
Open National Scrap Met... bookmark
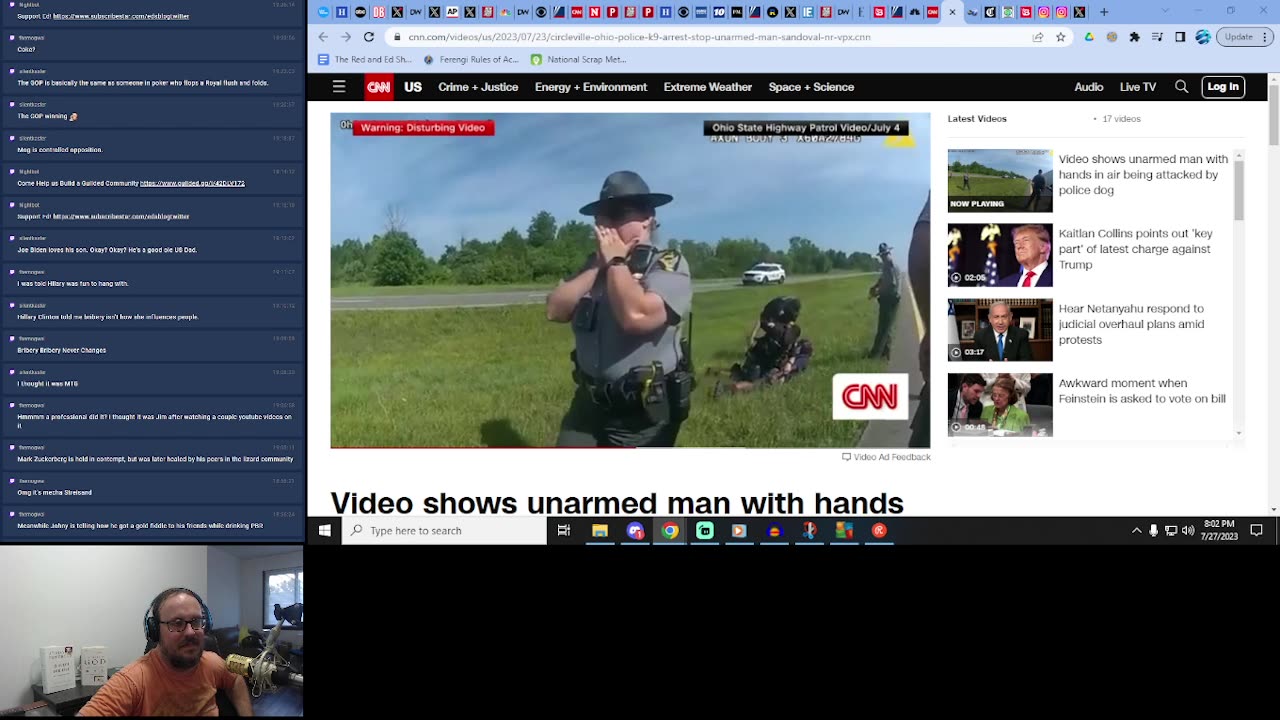(579, 60)
